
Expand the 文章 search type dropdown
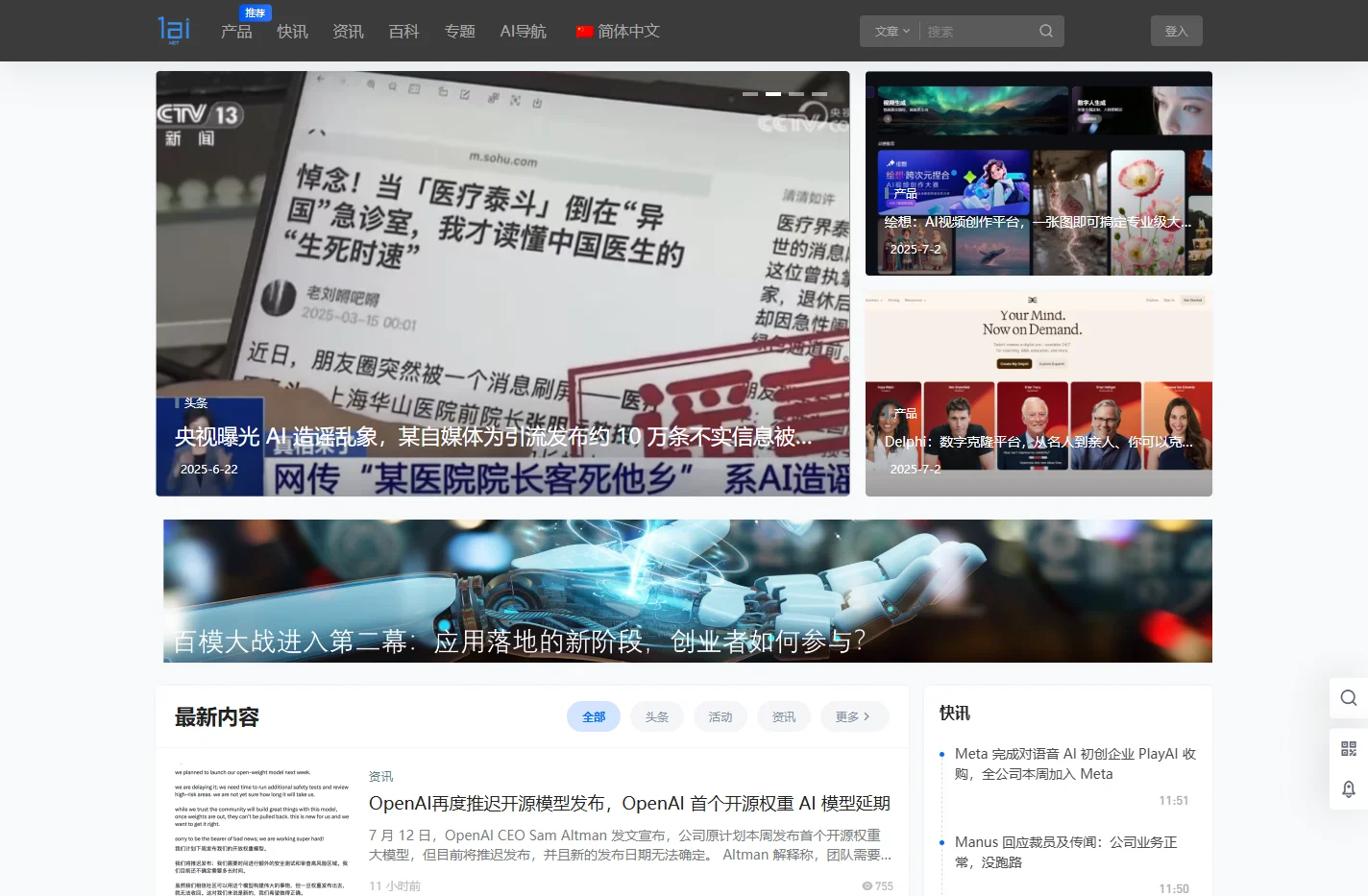(892, 32)
